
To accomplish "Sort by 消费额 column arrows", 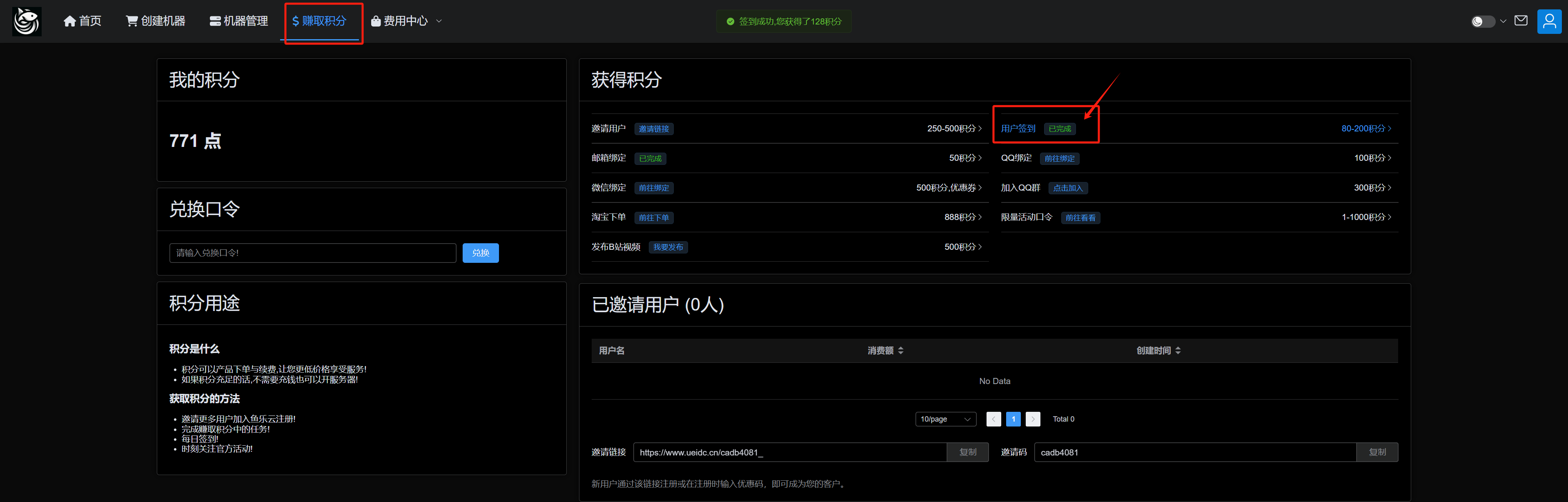I will tap(901, 351).
